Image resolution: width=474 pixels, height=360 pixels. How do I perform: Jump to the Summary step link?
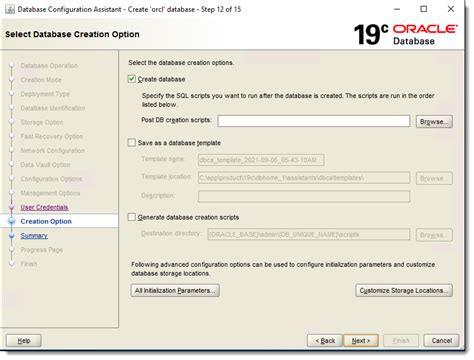(x=34, y=236)
